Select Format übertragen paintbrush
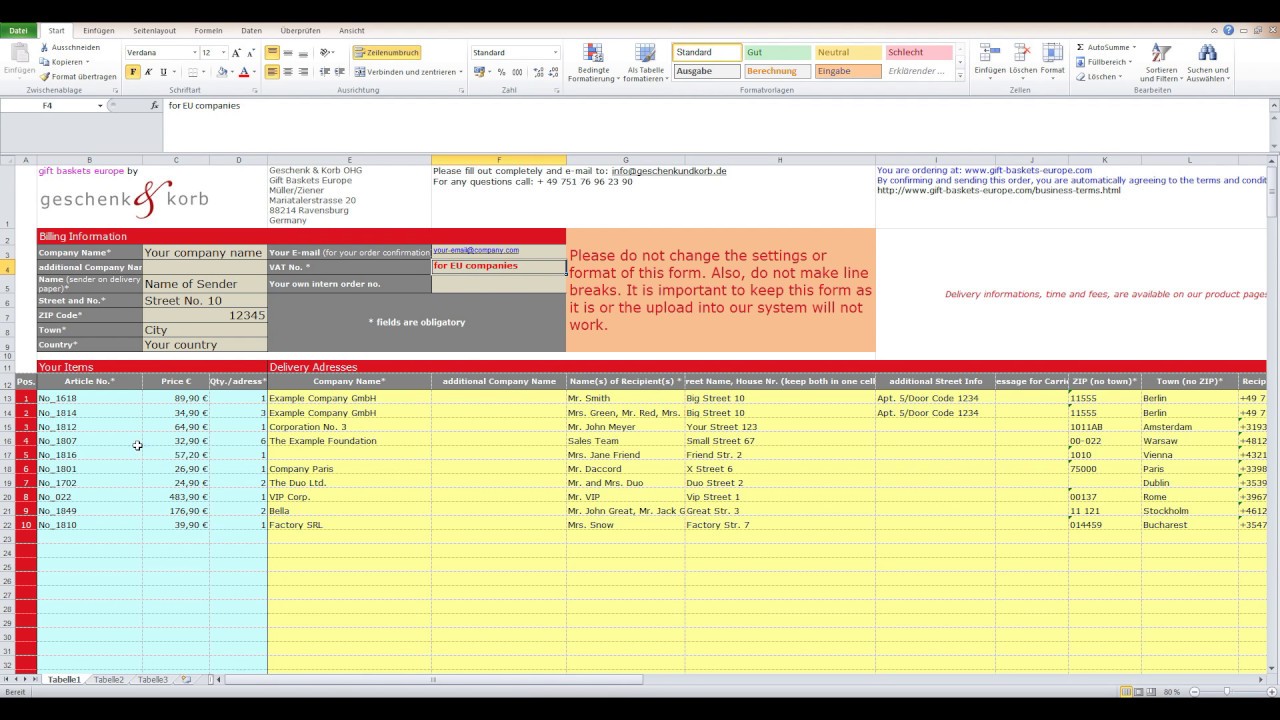Screen dimensions: 1280x720 pyautogui.click(x=78, y=76)
